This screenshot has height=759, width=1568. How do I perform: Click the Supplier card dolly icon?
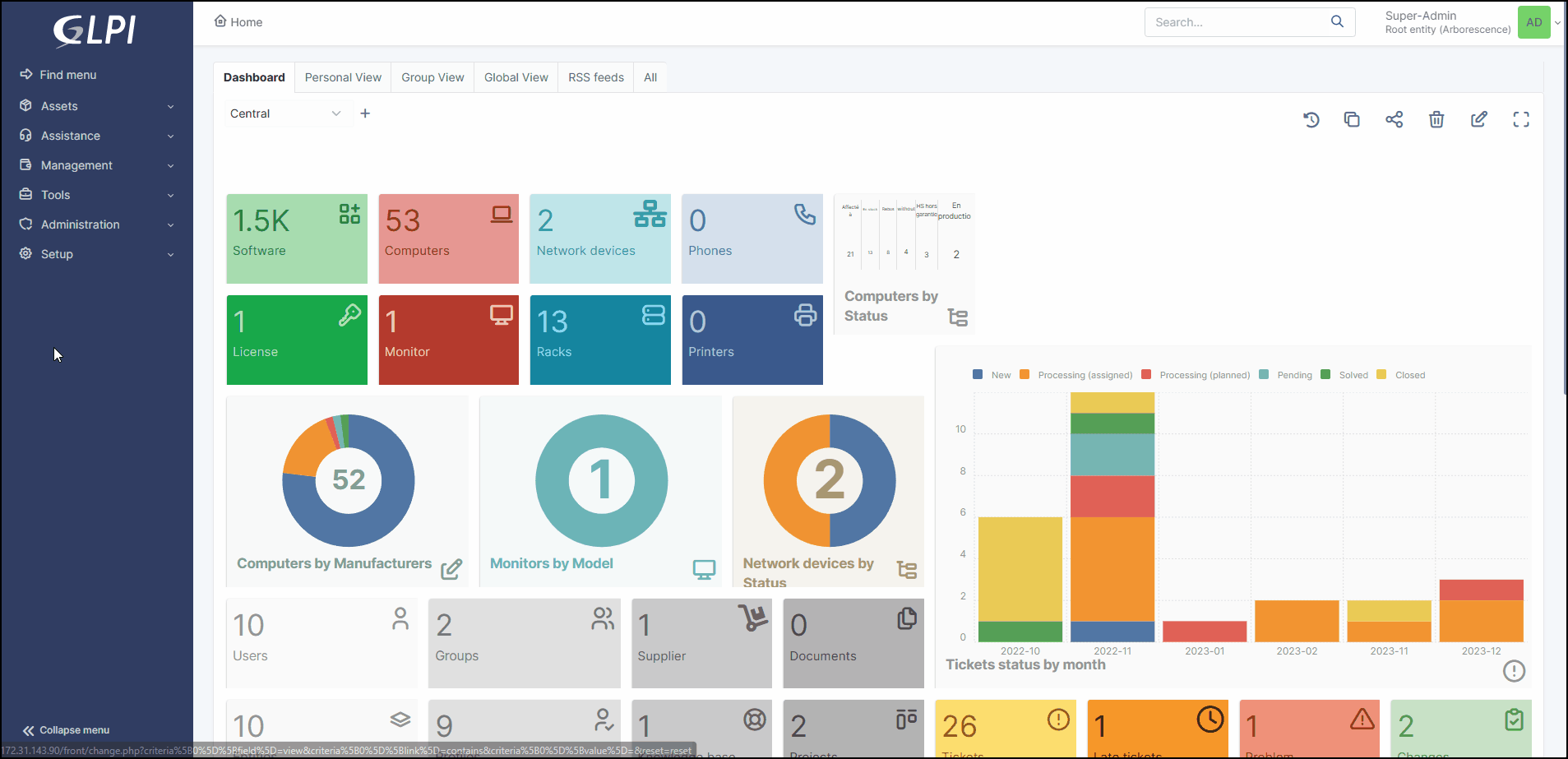point(753,618)
